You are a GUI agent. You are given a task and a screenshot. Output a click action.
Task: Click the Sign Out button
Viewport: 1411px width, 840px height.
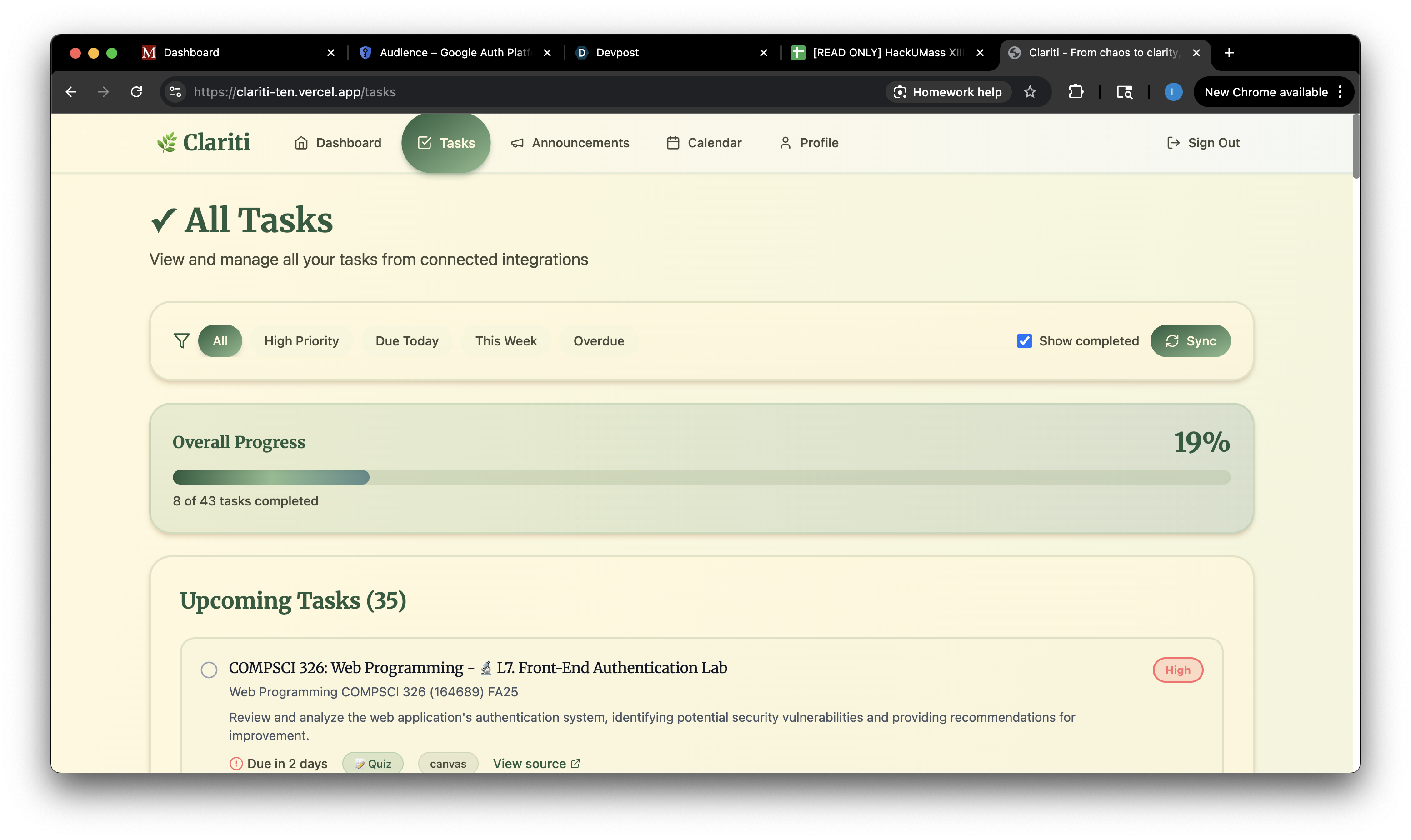(1203, 143)
